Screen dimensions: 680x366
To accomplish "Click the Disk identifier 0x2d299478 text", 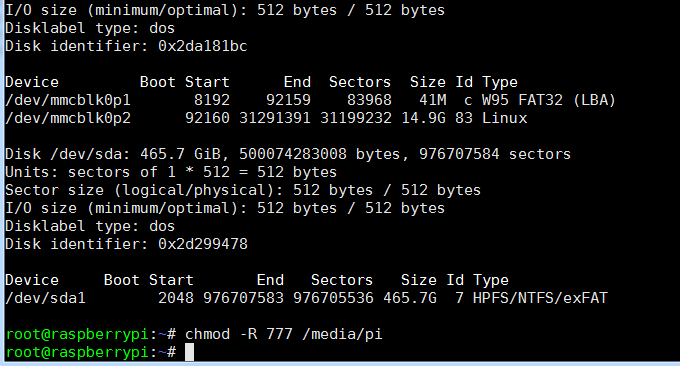I will click(126, 244).
